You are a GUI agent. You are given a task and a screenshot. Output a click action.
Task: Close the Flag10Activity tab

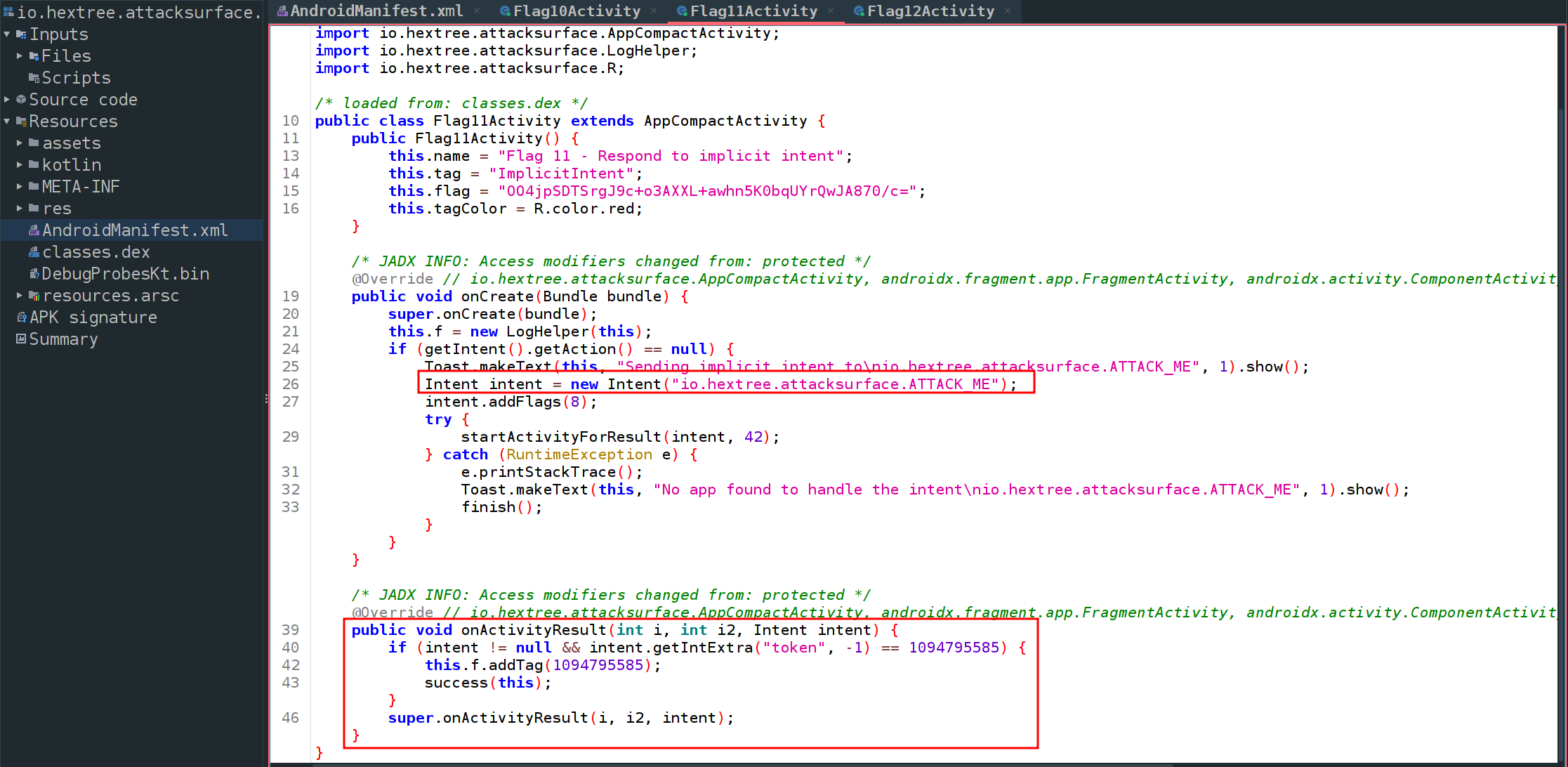pos(654,11)
